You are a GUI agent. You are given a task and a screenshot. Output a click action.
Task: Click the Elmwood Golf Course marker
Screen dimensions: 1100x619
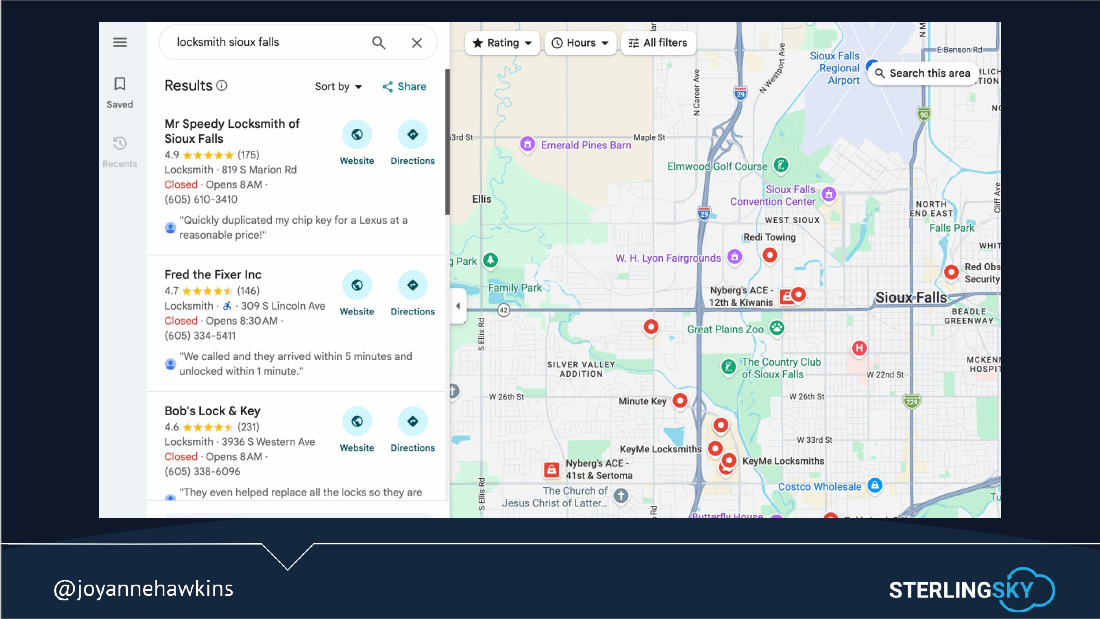pyautogui.click(x=781, y=166)
